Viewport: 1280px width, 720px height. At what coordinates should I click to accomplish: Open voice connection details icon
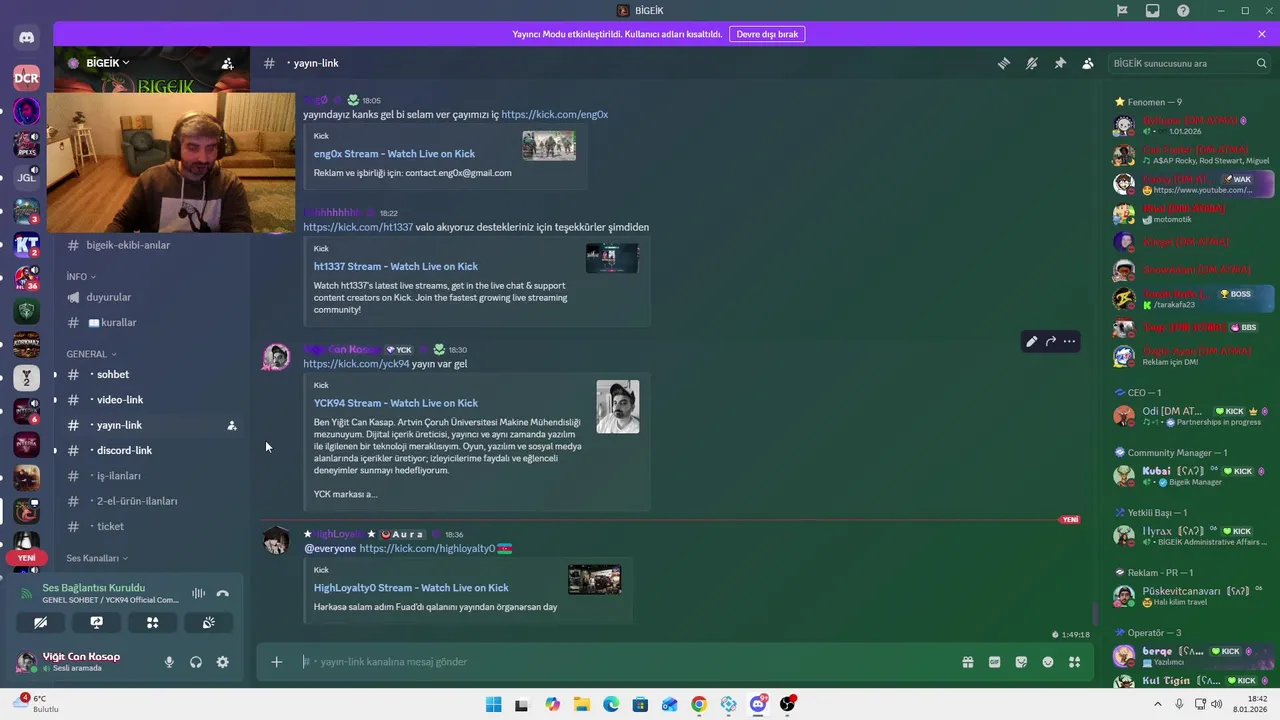198,593
